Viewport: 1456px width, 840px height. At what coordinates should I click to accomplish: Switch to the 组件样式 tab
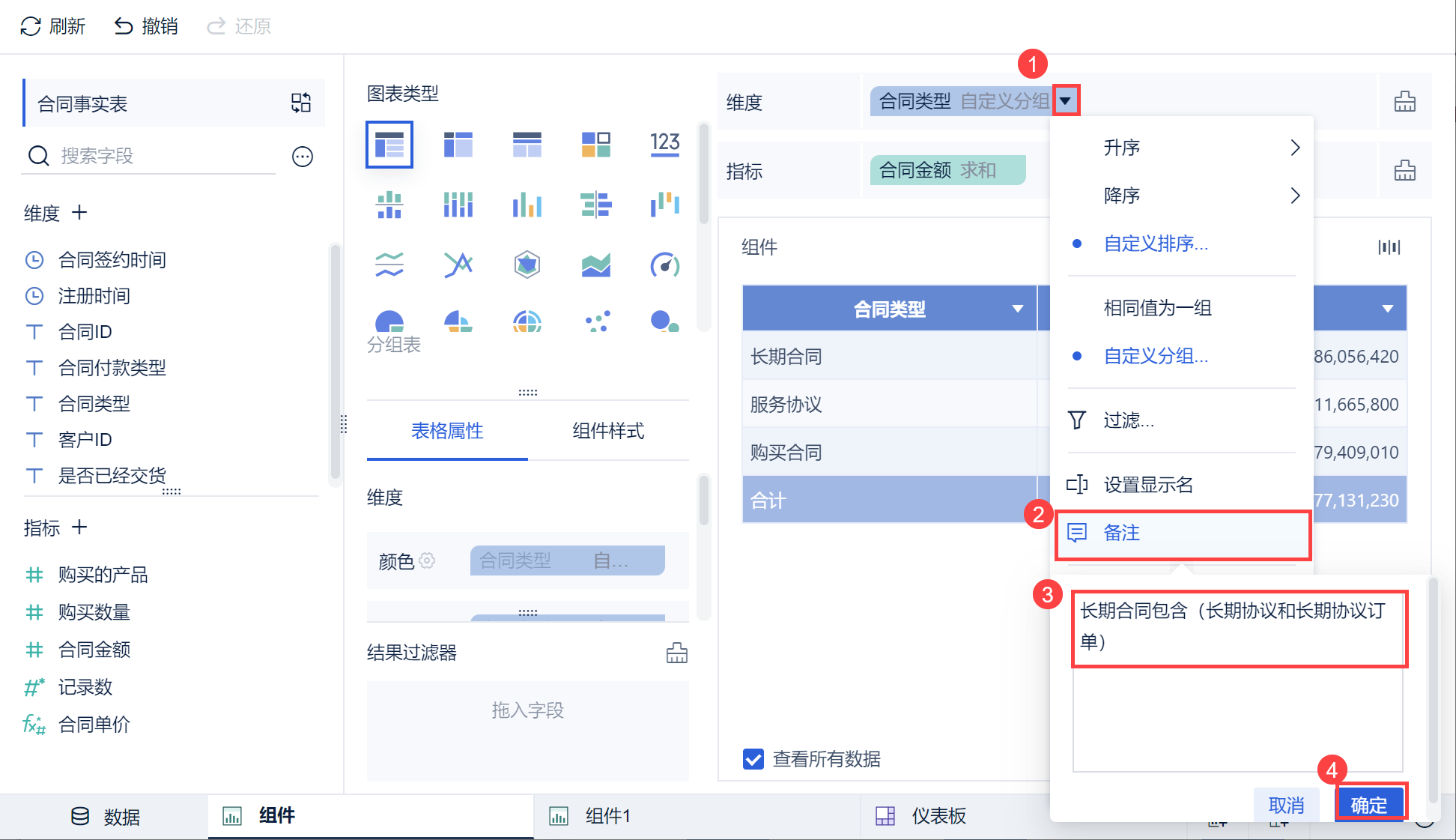click(x=608, y=431)
